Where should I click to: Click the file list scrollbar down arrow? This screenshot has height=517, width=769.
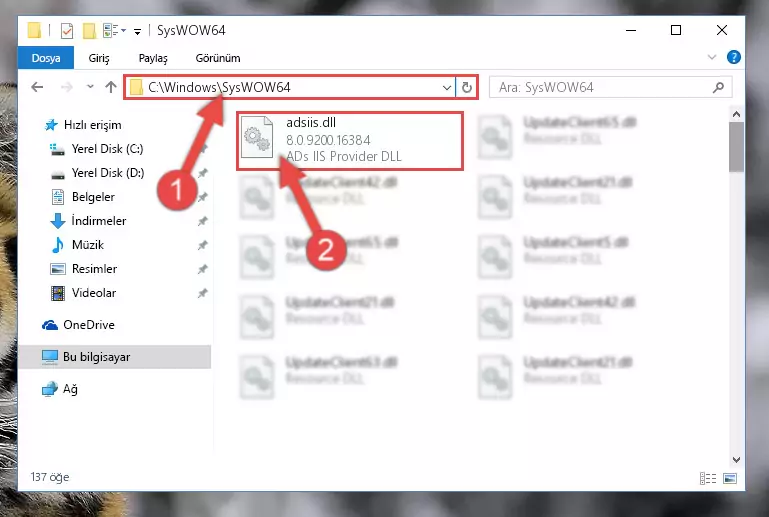click(736, 460)
